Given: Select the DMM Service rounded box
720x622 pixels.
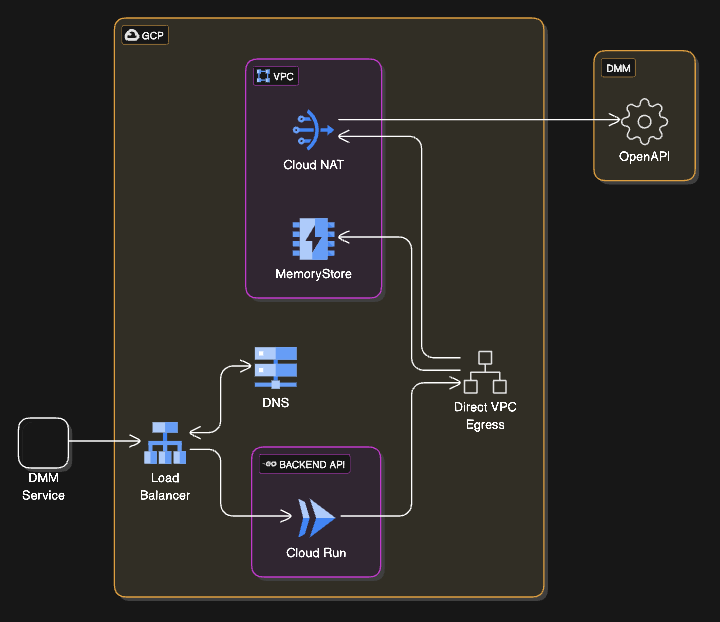Looking at the screenshot, I should [44, 443].
